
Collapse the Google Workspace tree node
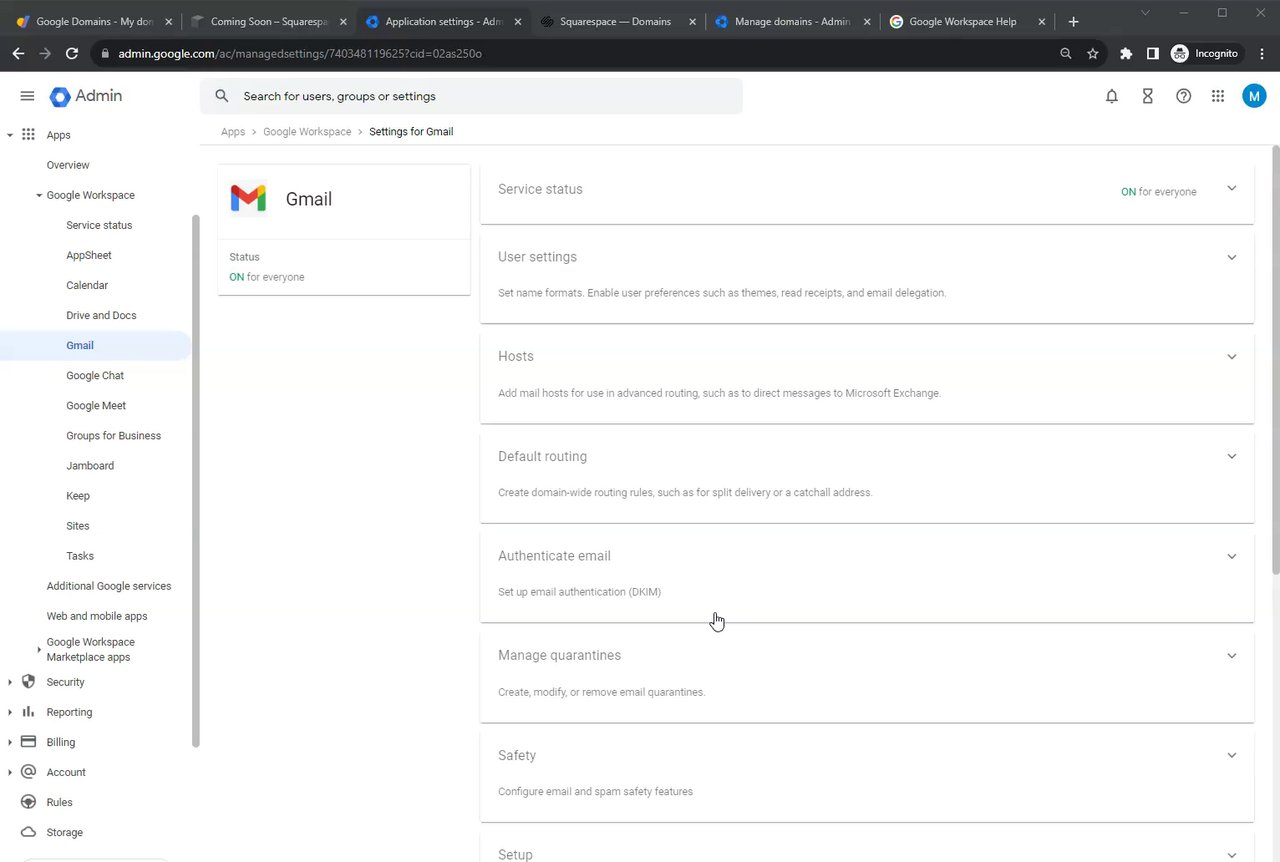39,195
